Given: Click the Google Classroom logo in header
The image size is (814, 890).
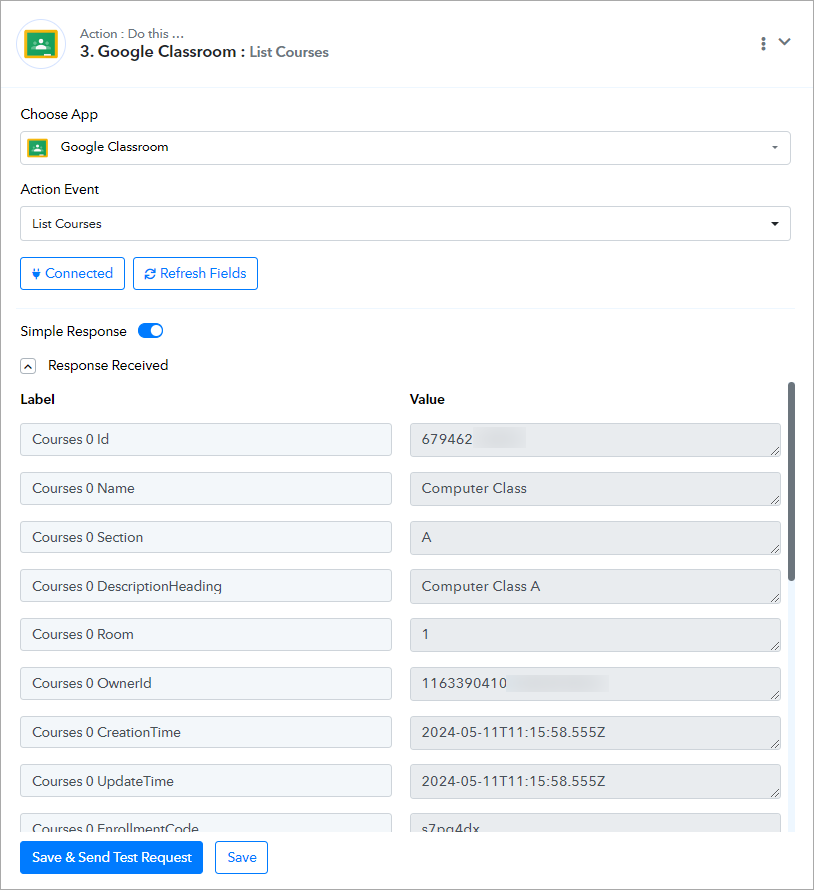Looking at the screenshot, I should (41, 44).
